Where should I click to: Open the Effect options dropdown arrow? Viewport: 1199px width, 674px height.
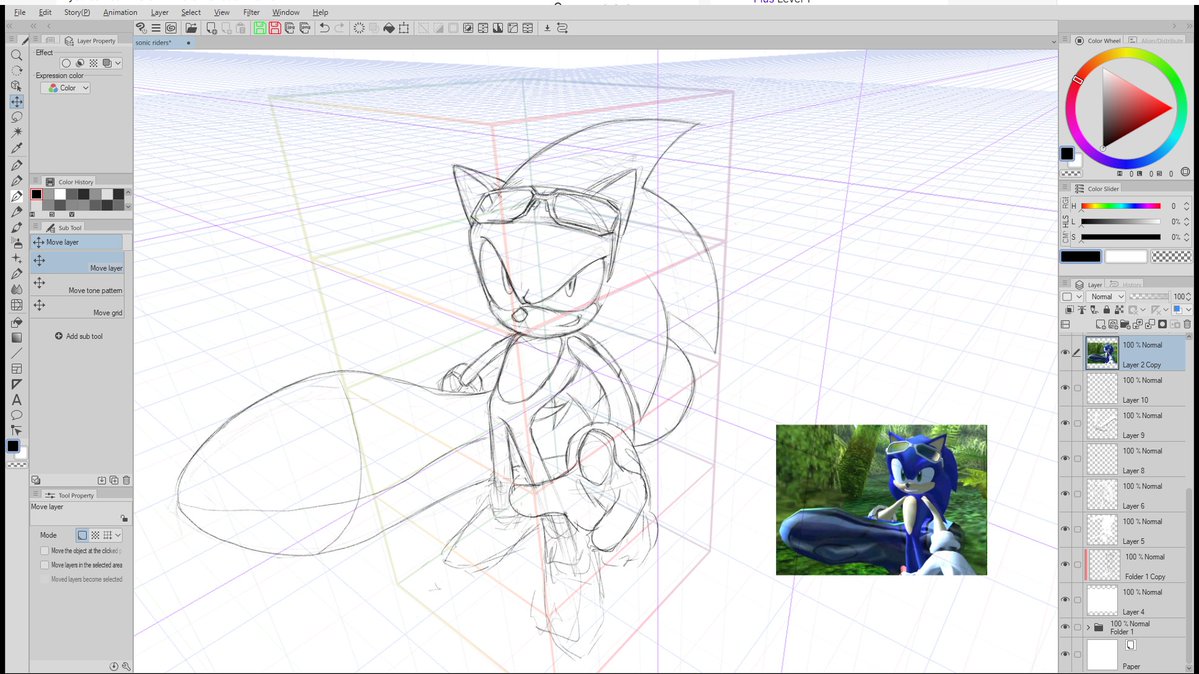click(x=118, y=63)
